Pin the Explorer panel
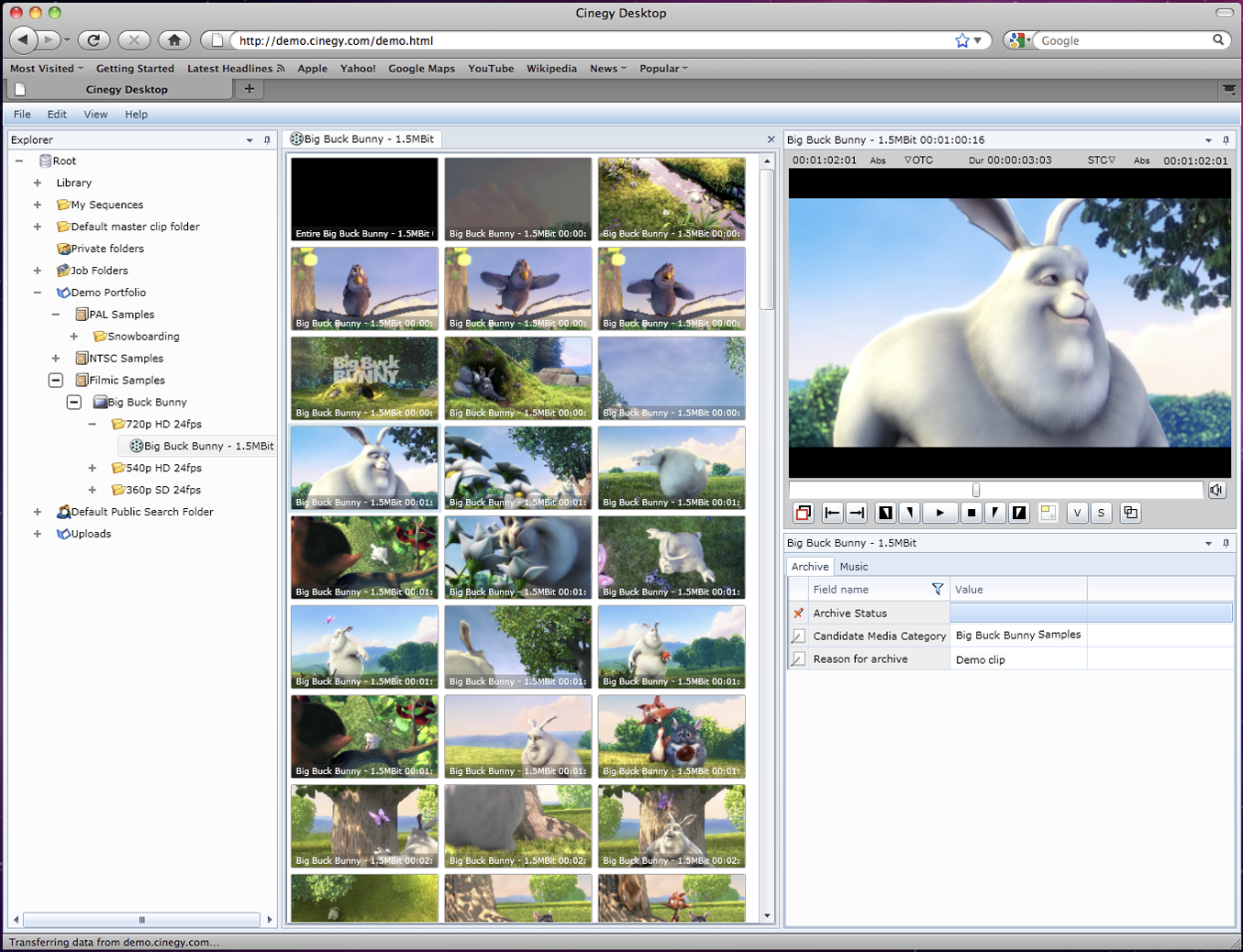The height and width of the screenshot is (952, 1243). click(267, 140)
